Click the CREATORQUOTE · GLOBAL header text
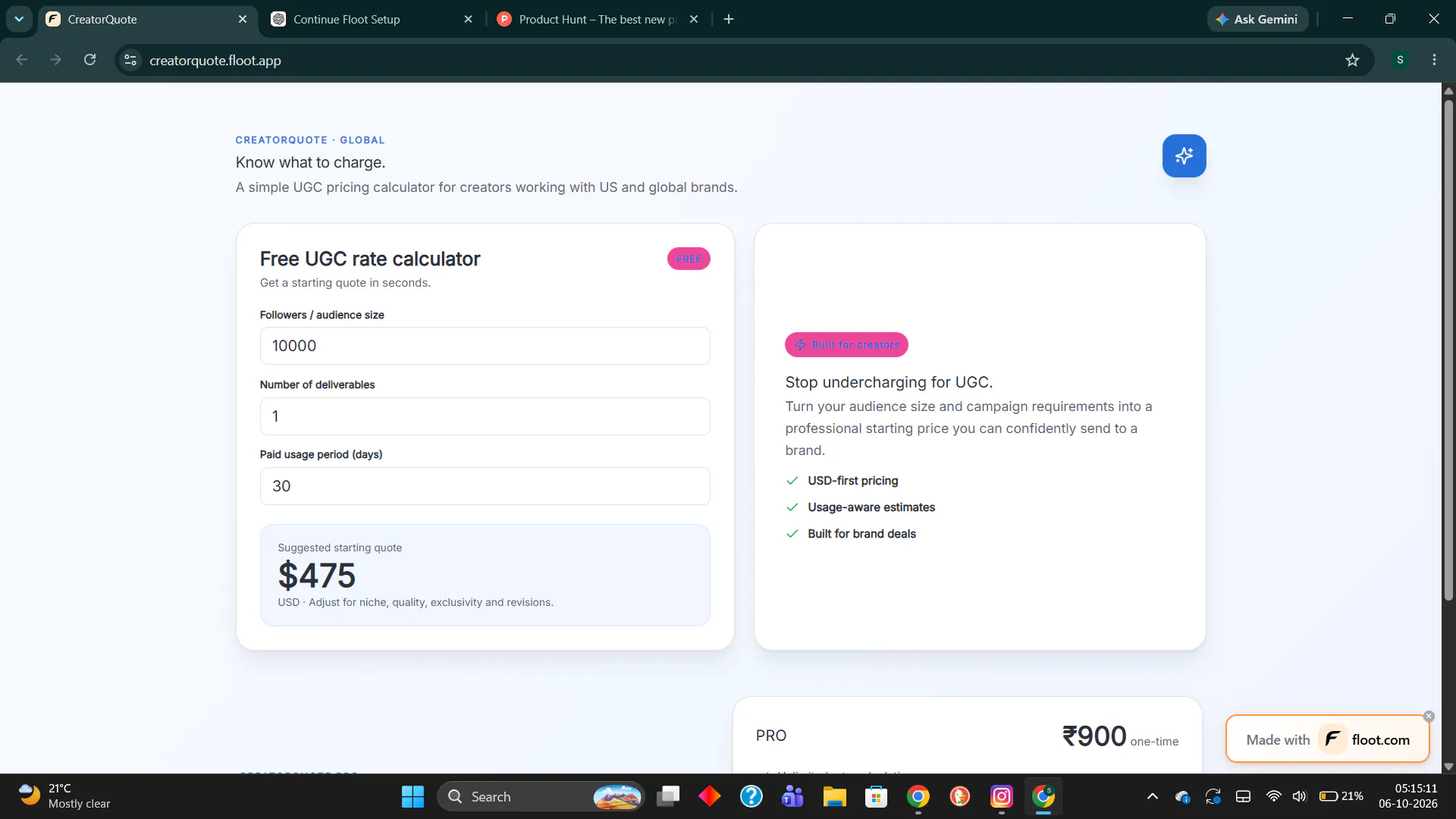1456x819 pixels. click(310, 140)
